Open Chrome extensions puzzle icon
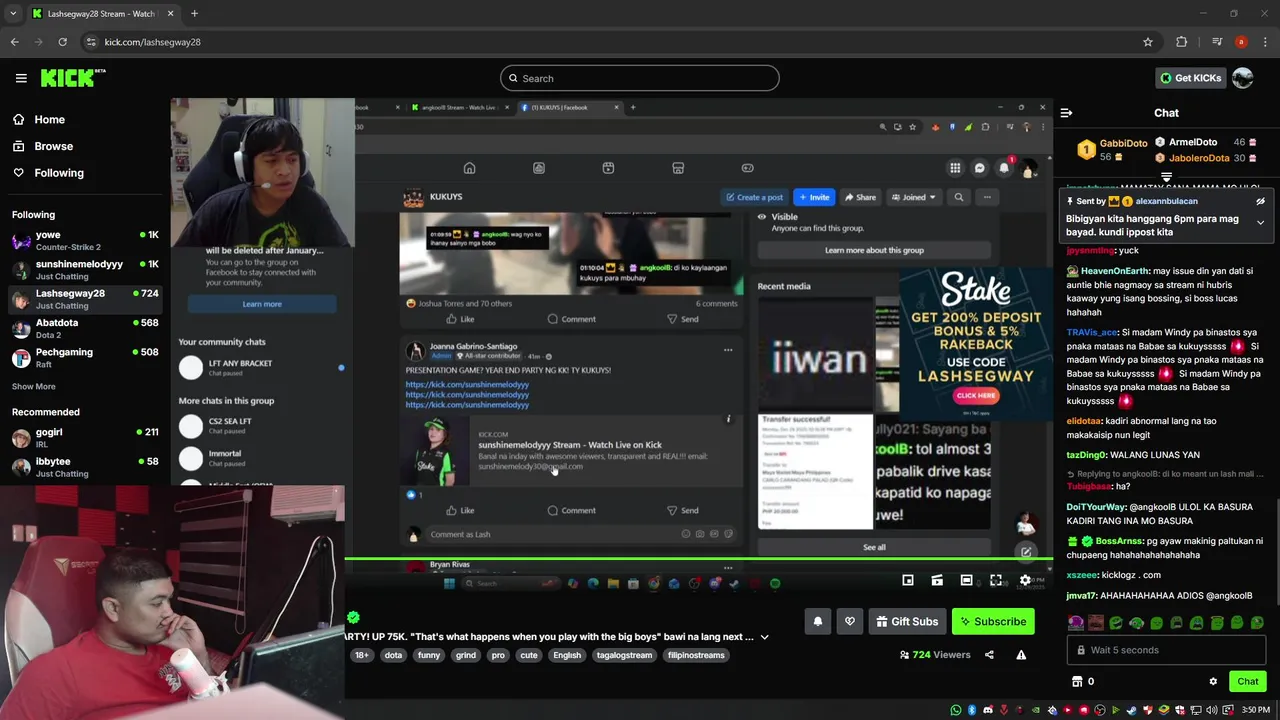 [1182, 42]
